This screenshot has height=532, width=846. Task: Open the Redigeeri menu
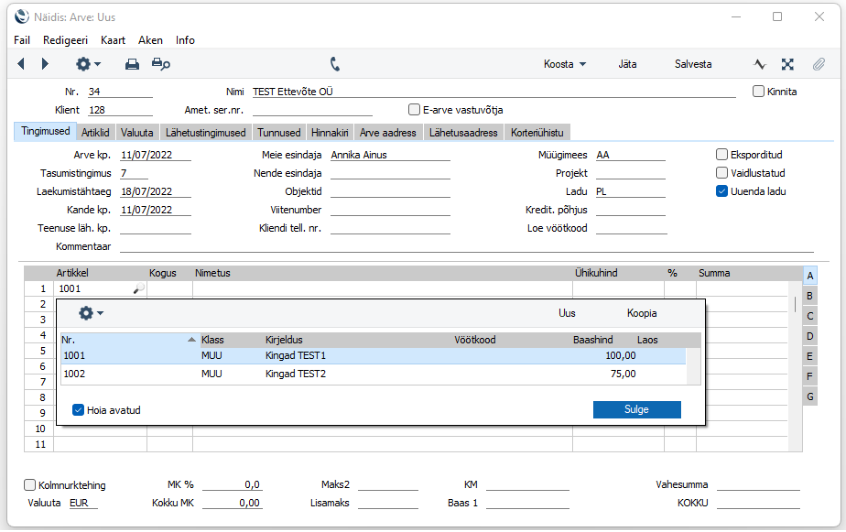(x=65, y=40)
